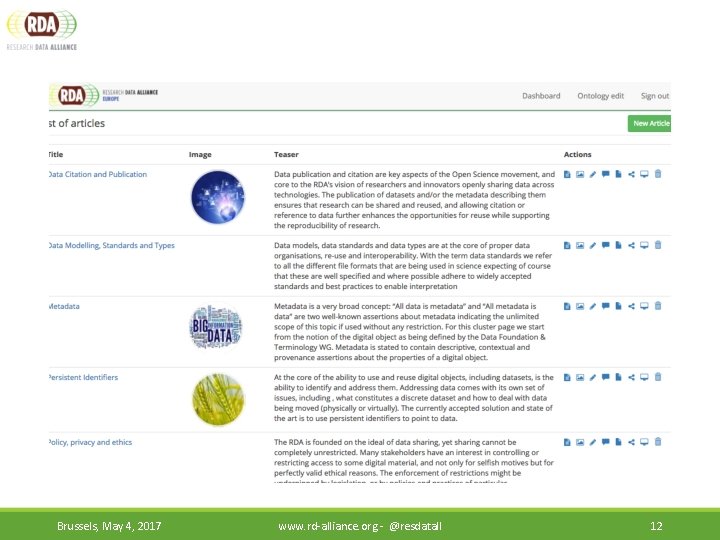Image resolution: width=720 pixels, height=540 pixels.
Task: Click the Research Data Alliance logo on the slide
Action: tap(42, 30)
